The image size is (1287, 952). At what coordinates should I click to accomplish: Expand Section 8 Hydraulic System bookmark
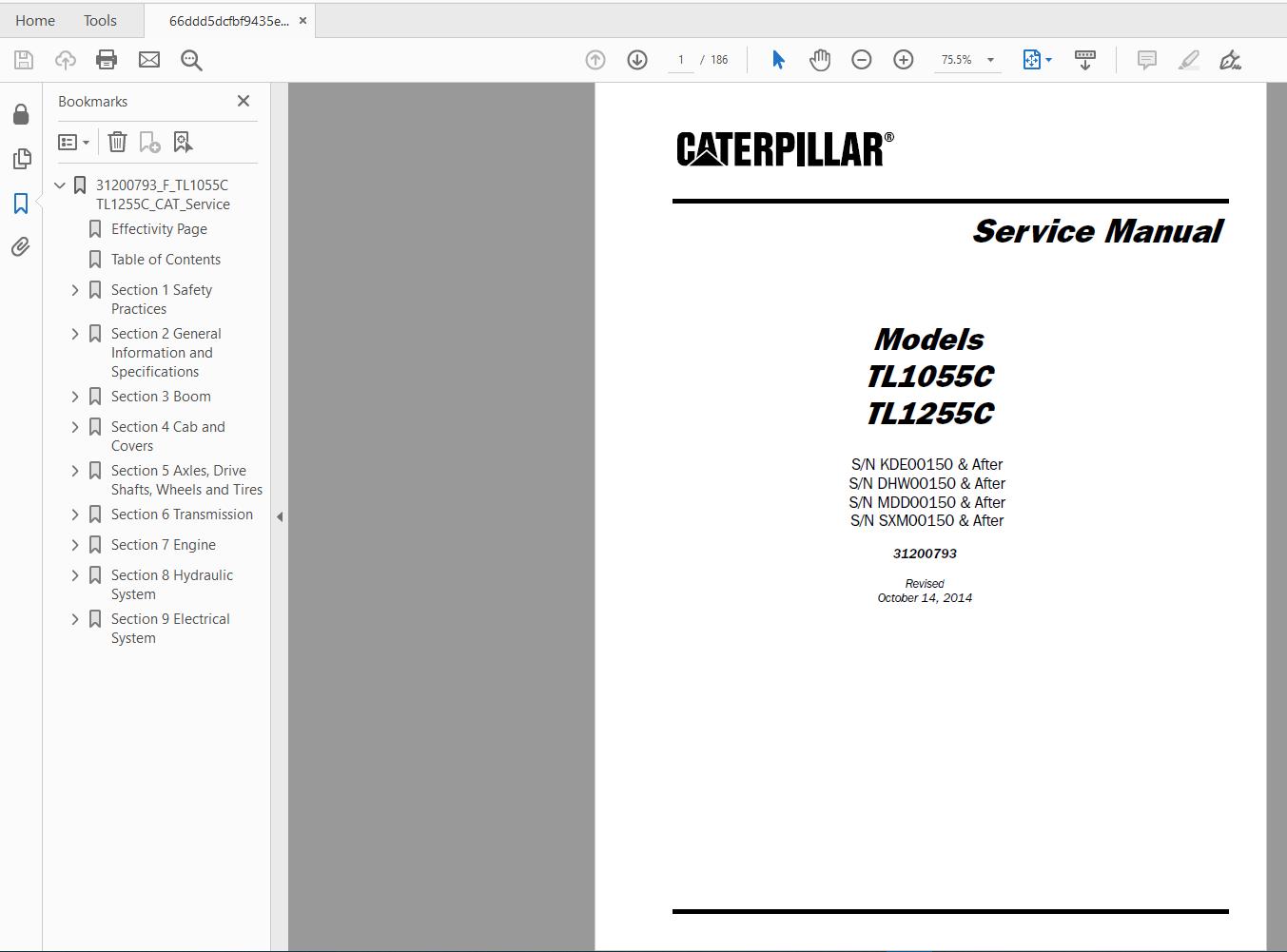[75, 575]
